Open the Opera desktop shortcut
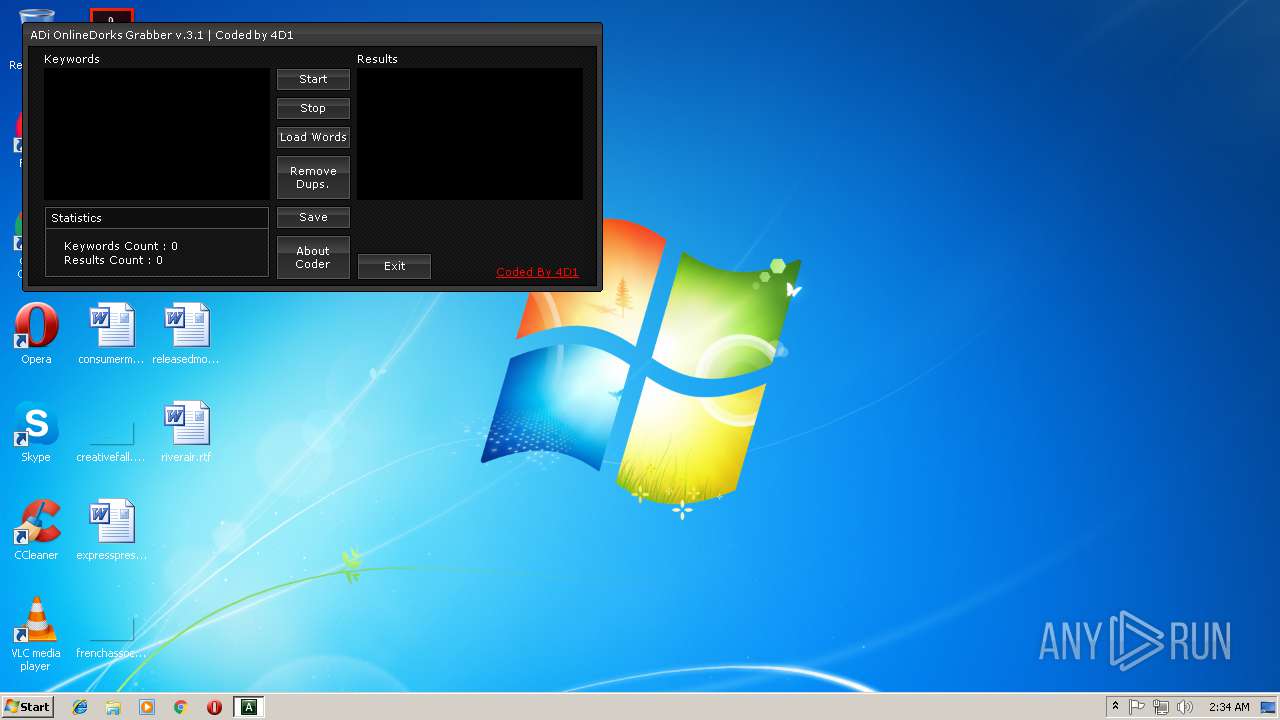This screenshot has height=720, width=1280. click(x=36, y=335)
